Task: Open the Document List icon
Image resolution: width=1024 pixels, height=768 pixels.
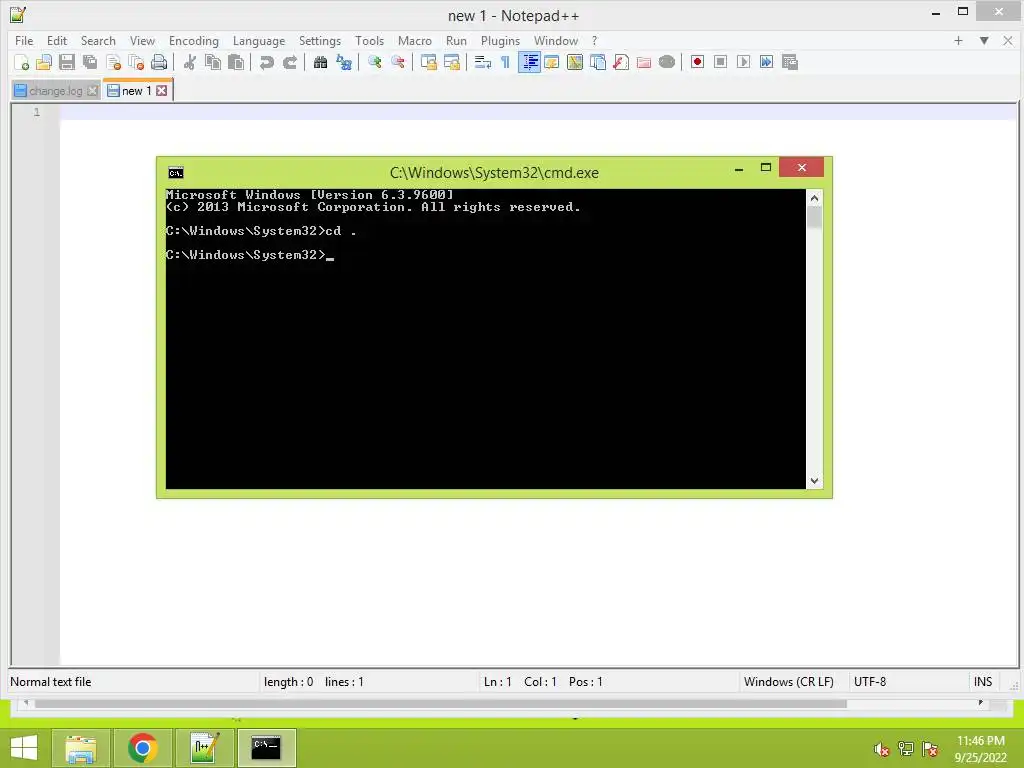Action: pyautogui.click(x=598, y=62)
